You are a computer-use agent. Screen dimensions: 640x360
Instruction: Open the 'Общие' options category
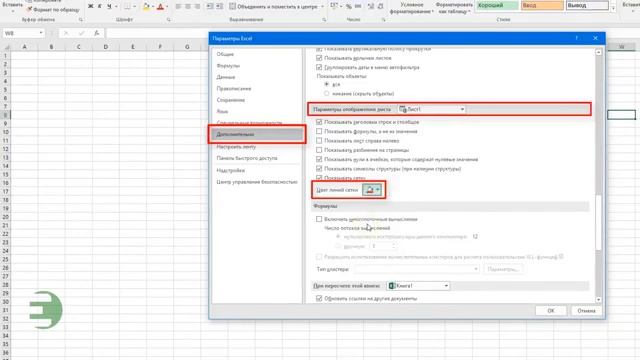[x=225, y=54]
